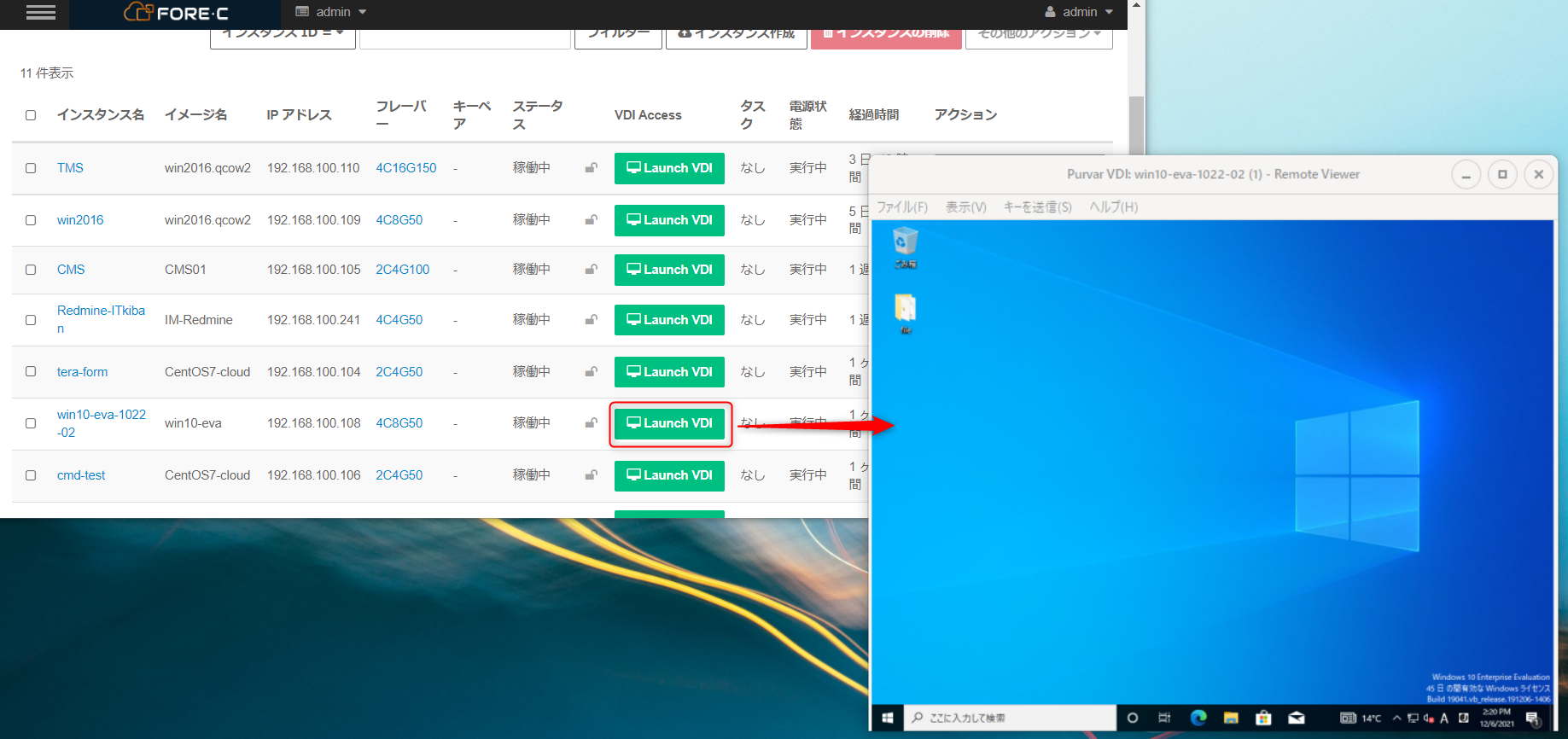Open the 4C4G50 flavor link
The width and height of the screenshot is (1568, 739).
[399, 320]
